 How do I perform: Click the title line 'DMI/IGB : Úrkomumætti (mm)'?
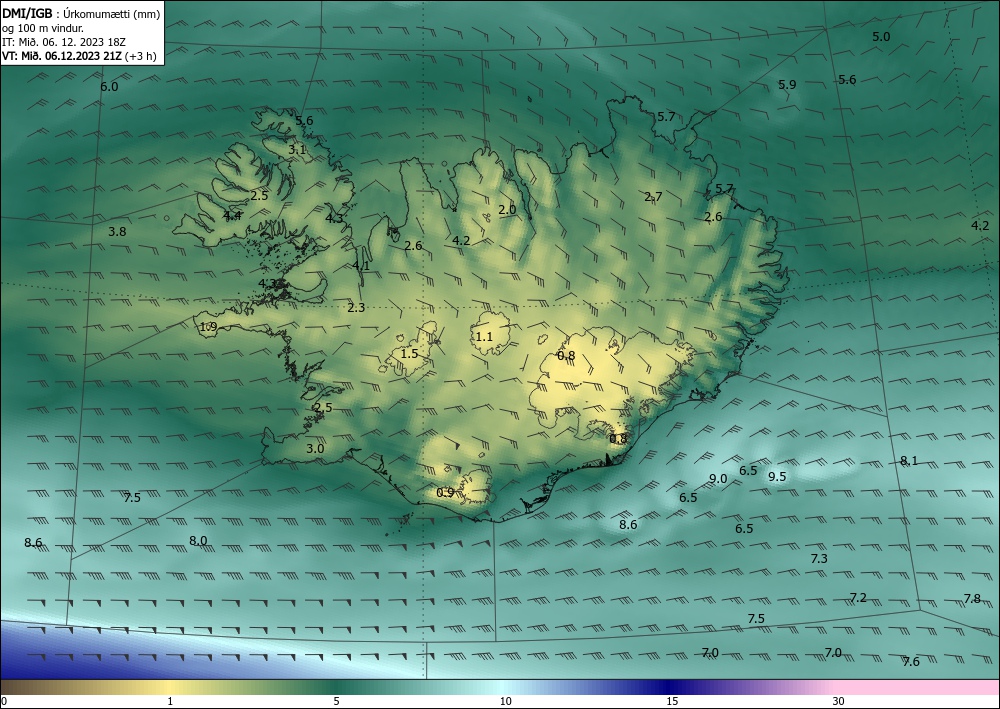click(81, 13)
